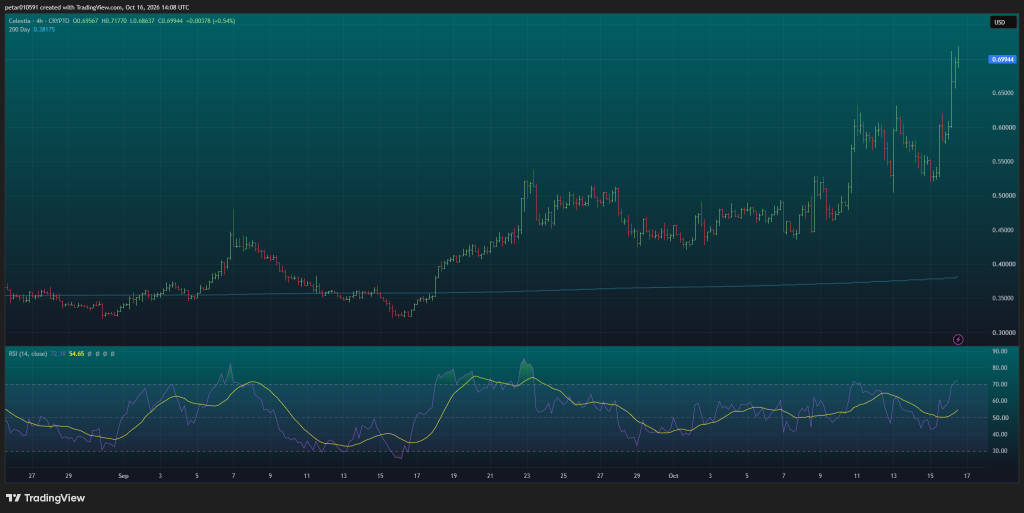The width and height of the screenshot is (1024, 513).
Task: Click the TradingView logo
Action: [x=45, y=498]
